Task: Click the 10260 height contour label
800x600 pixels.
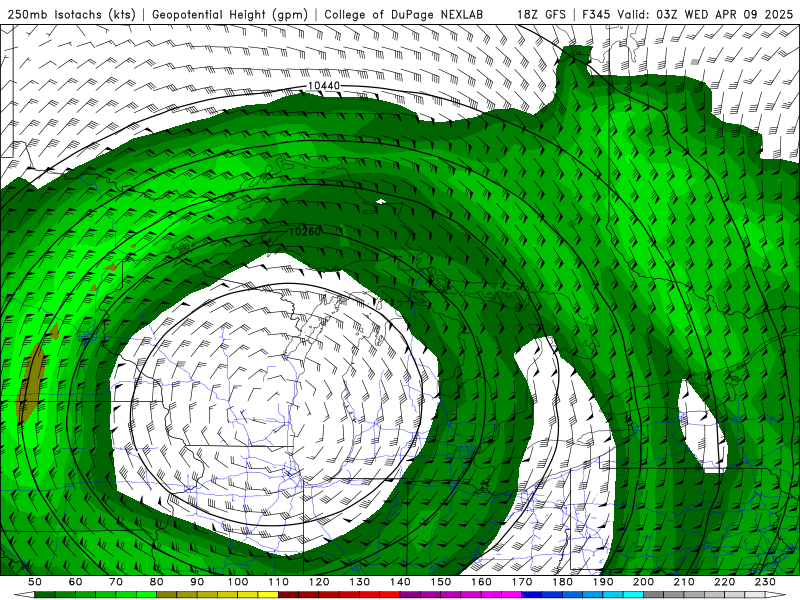Action: pos(305,232)
